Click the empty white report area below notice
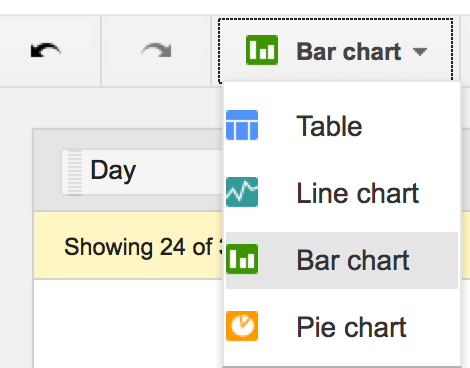Image resolution: width=470 pixels, height=368 pixels. pyautogui.click(x=128, y=323)
